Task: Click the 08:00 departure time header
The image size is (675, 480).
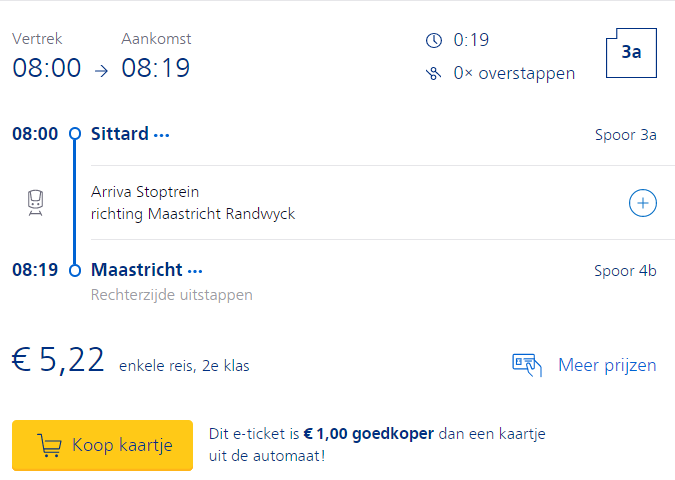Action: pos(46,68)
